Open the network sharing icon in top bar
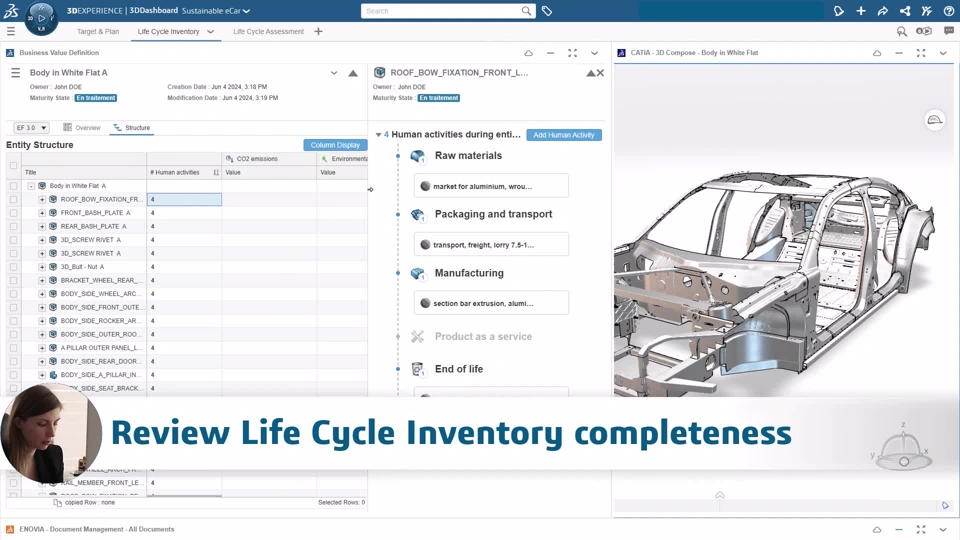960x540 pixels. (x=905, y=11)
